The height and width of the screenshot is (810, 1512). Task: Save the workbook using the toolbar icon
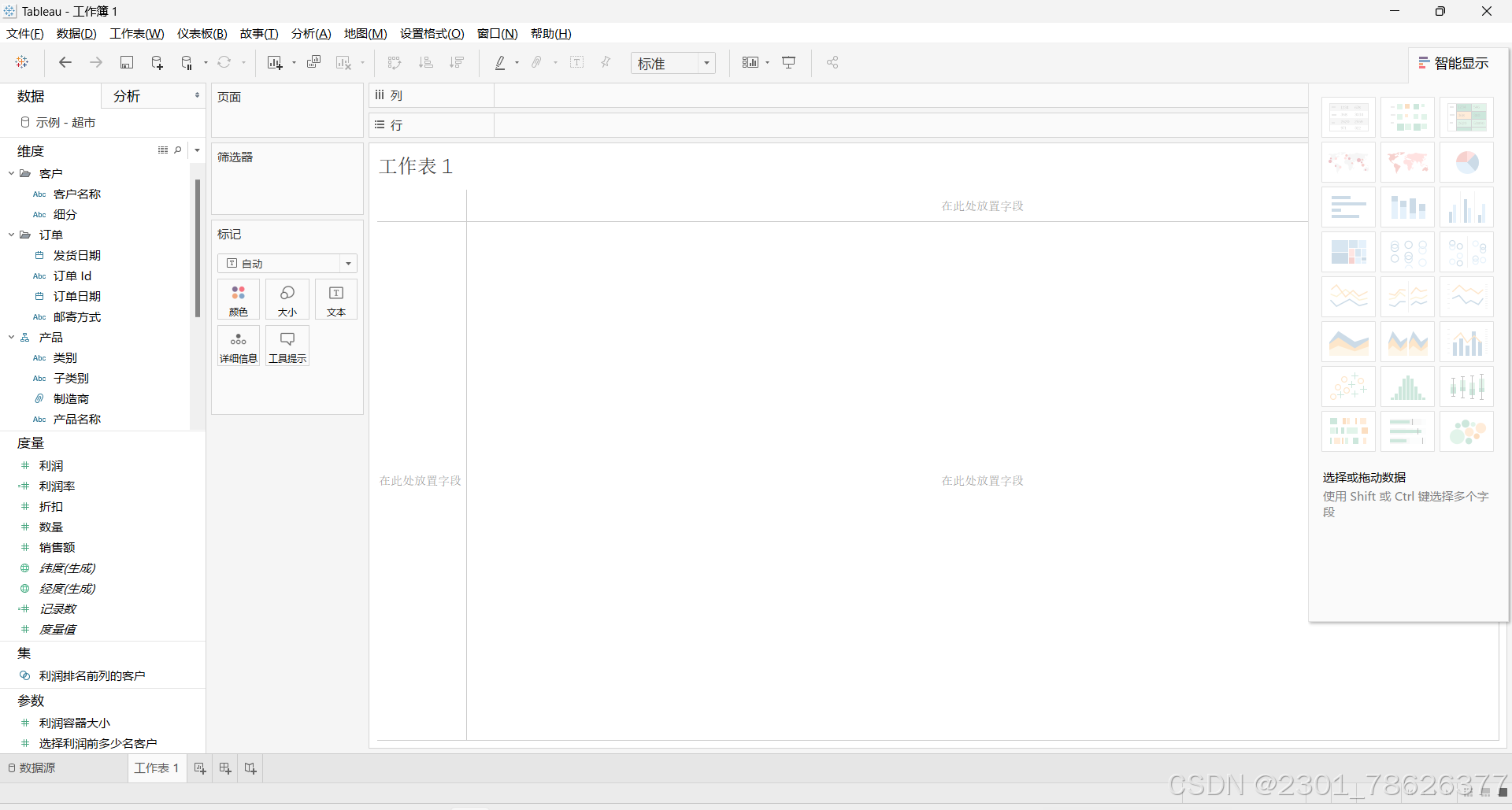pos(127,62)
